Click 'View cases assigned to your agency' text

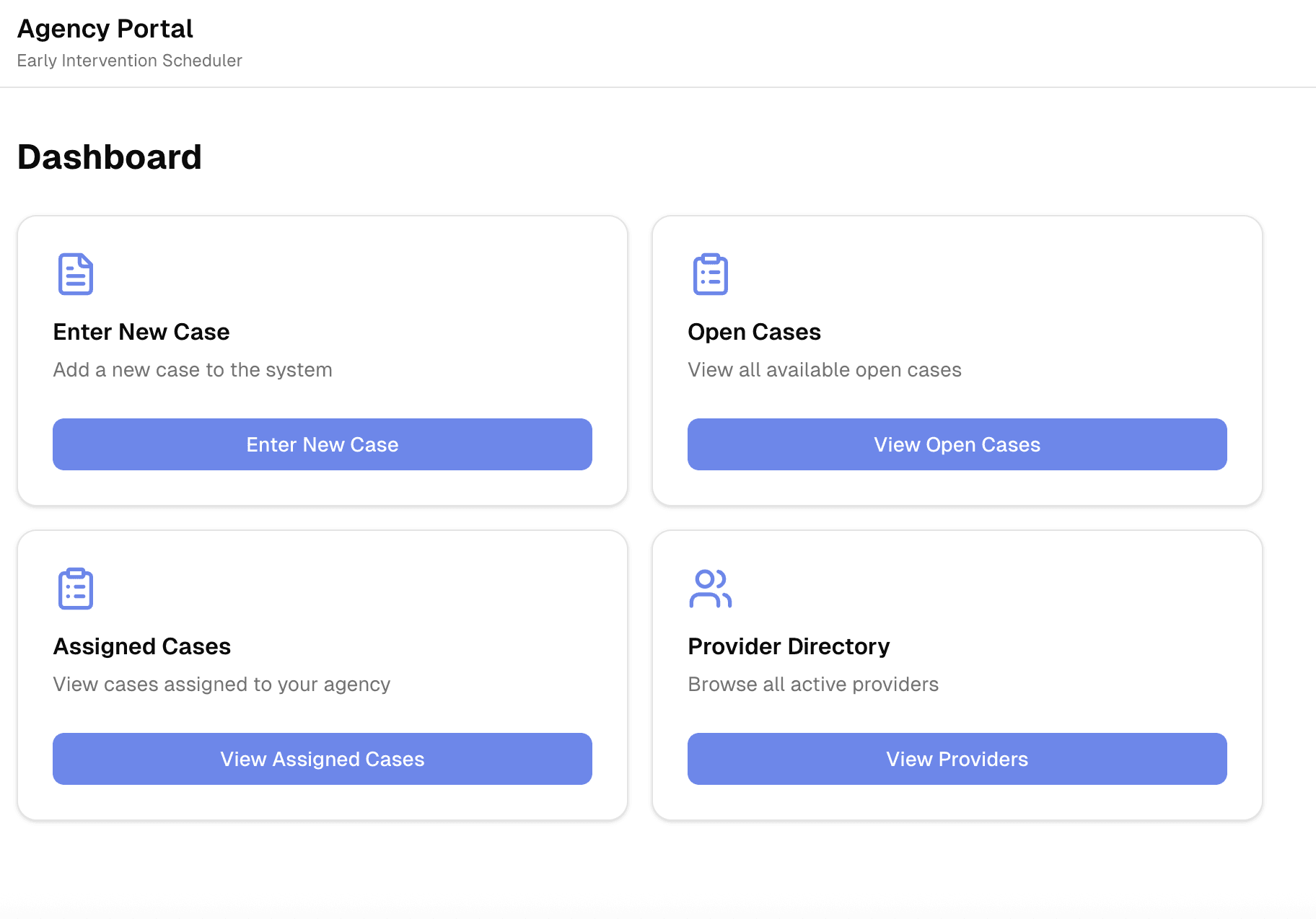click(221, 685)
